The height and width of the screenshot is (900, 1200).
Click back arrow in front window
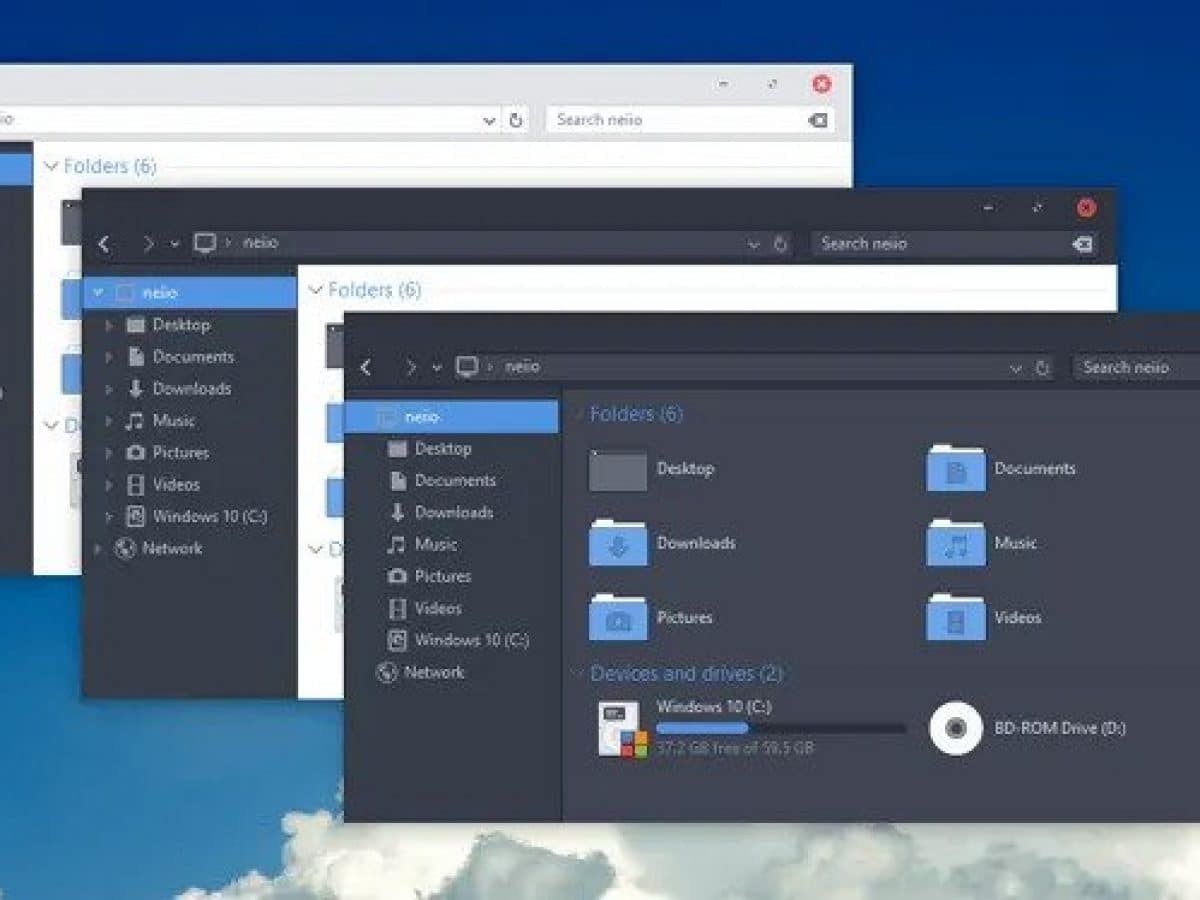[366, 367]
